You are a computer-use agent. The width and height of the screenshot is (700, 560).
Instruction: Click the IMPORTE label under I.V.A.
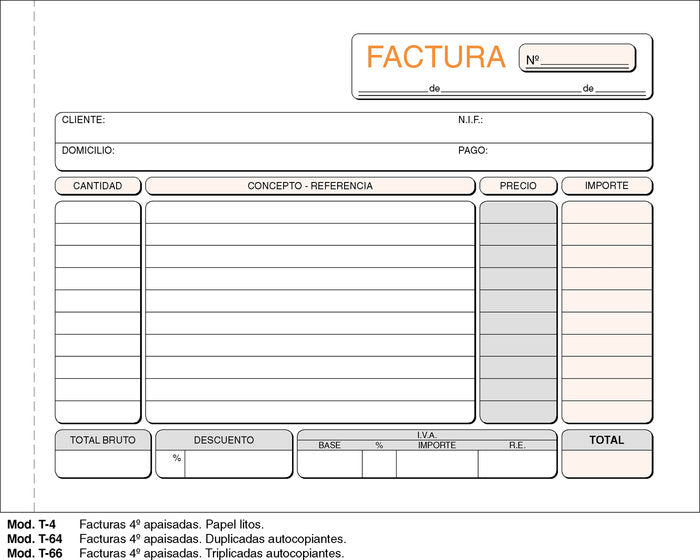[x=437, y=445]
